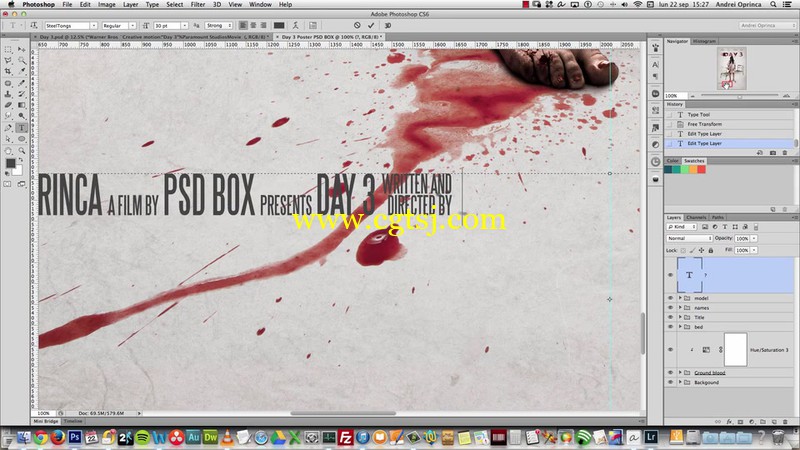800x450 pixels.
Task: Switch to the Histogram tab
Action: pyautogui.click(x=704, y=41)
